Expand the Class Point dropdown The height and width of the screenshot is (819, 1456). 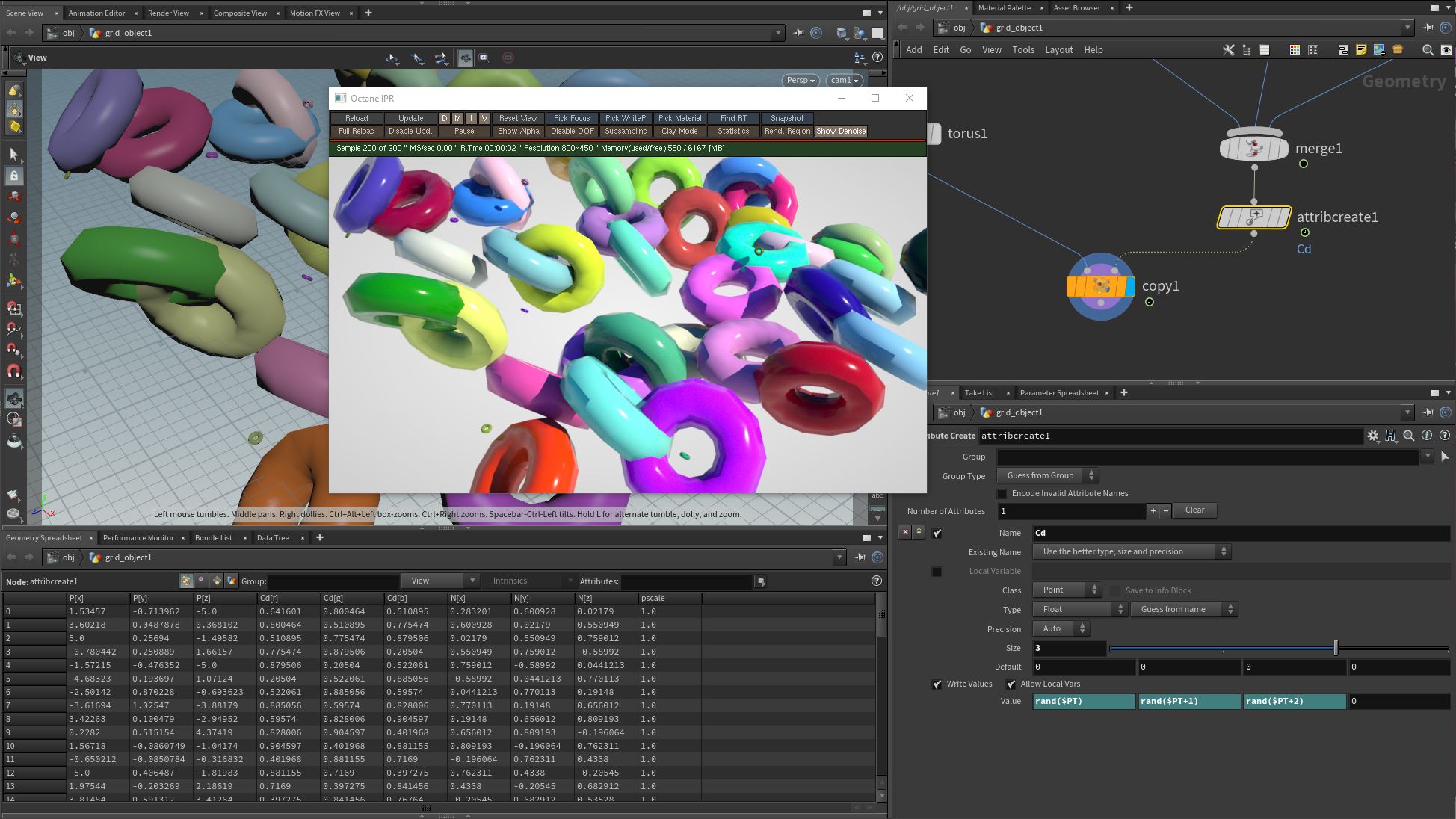point(1067,590)
